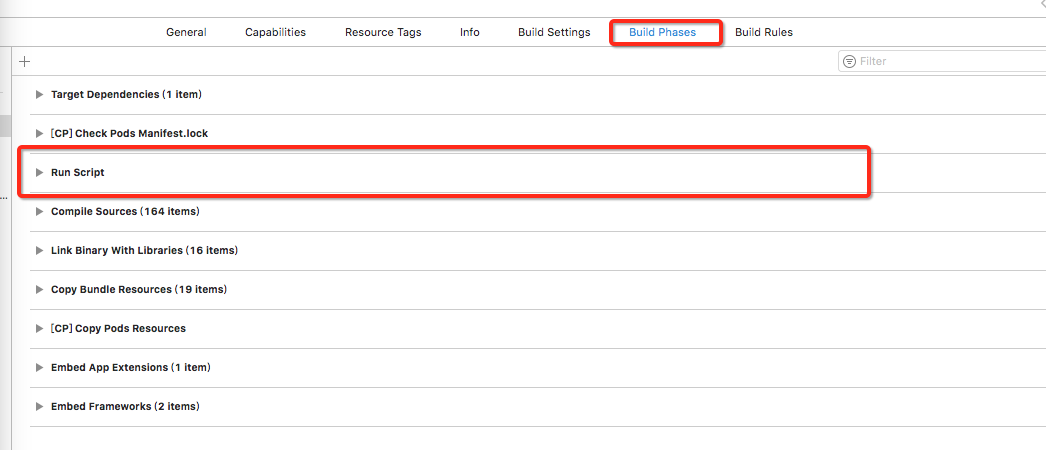1046x450 pixels.
Task: Open the Capabilities tab
Action: coord(276,32)
